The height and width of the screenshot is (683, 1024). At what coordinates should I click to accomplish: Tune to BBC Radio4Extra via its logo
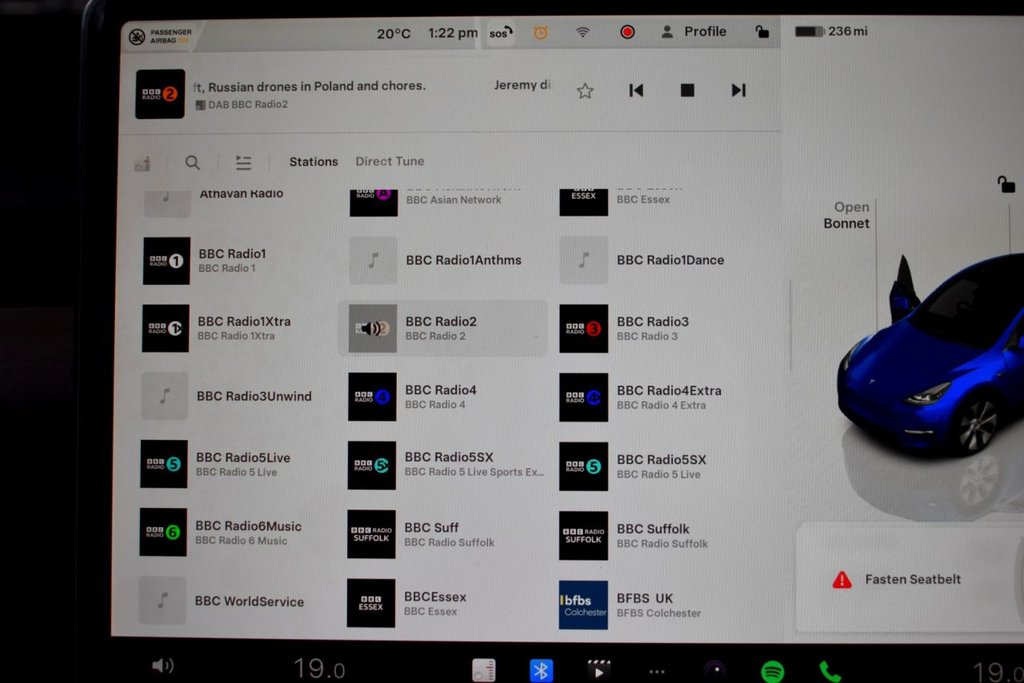tap(583, 398)
